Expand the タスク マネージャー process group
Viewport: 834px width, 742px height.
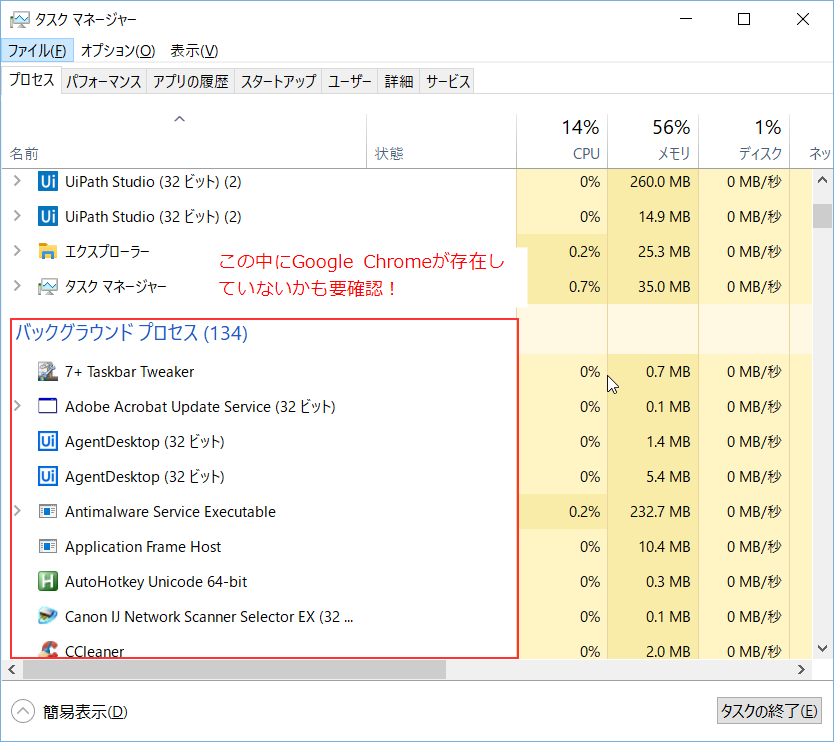point(17,286)
